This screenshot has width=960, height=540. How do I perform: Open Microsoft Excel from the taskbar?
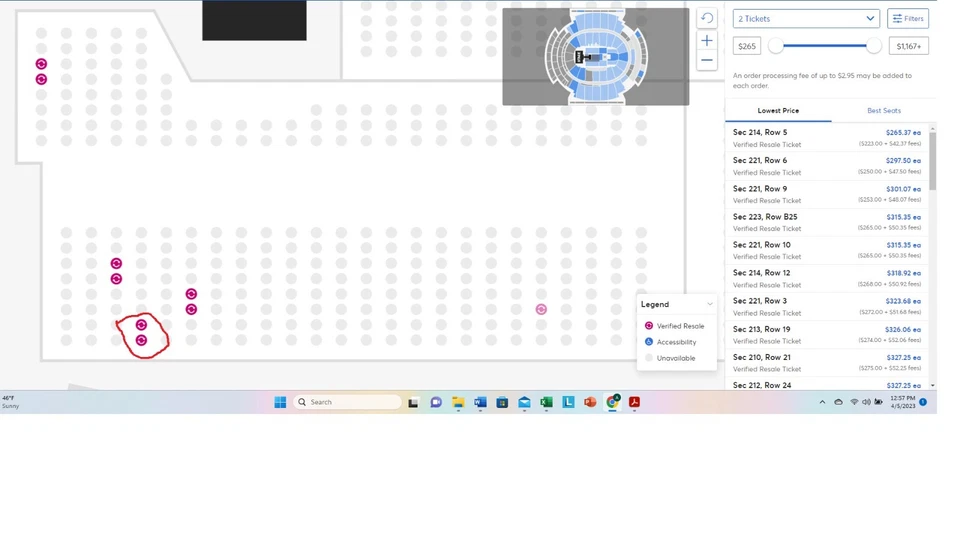[546, 402]
